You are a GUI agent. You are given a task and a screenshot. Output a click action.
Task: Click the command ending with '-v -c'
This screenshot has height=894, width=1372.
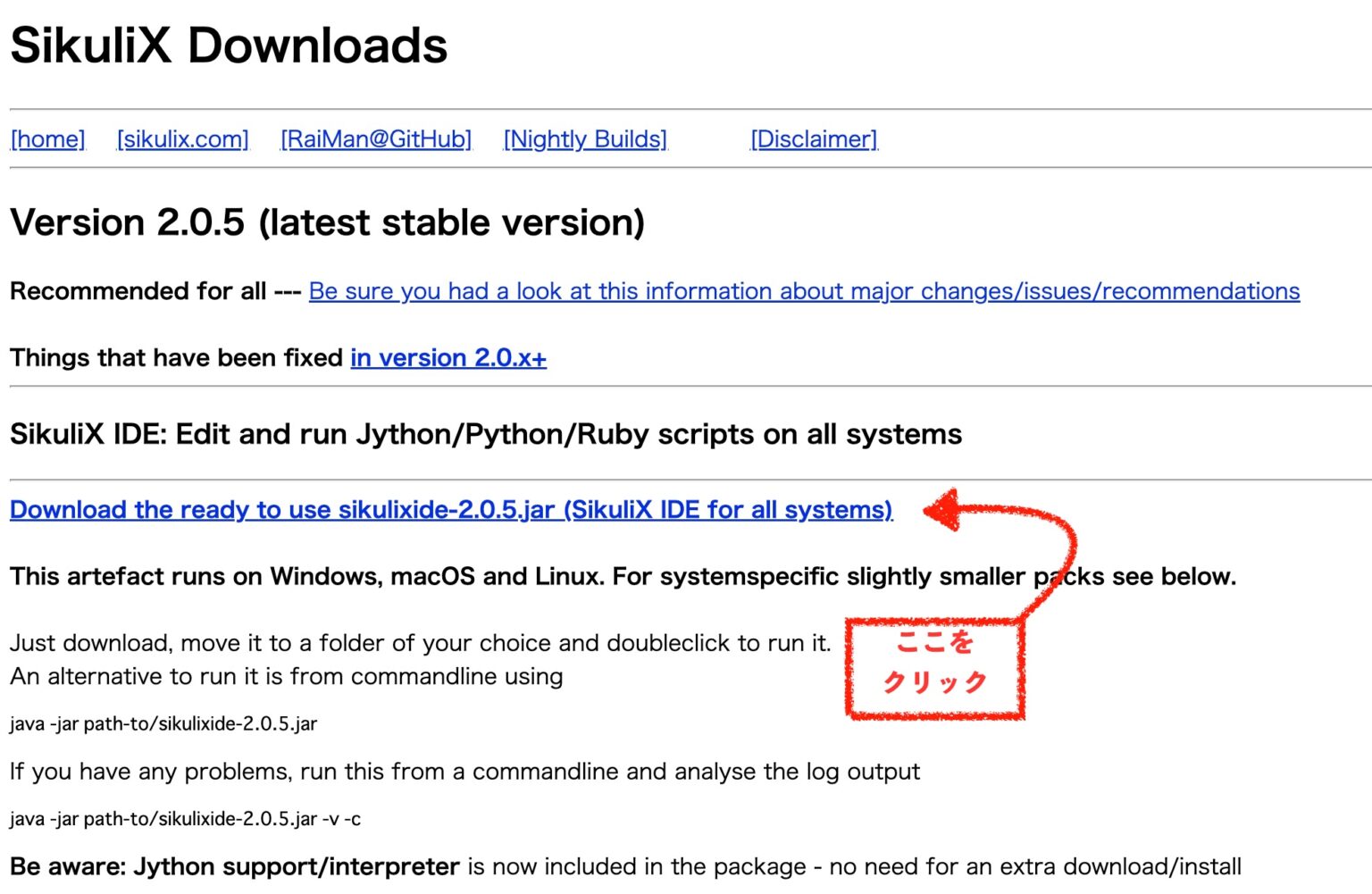185,819
